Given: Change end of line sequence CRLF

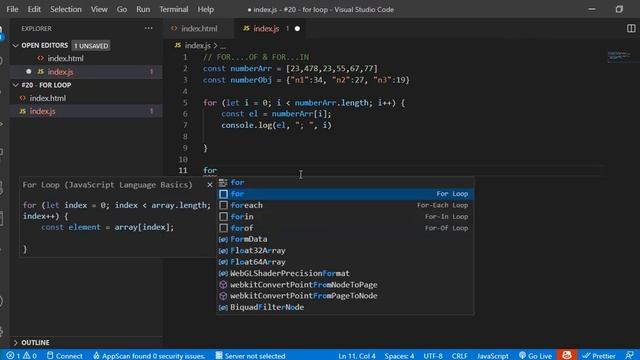Looking at the screenshot, I should click(x=460, y=356).
